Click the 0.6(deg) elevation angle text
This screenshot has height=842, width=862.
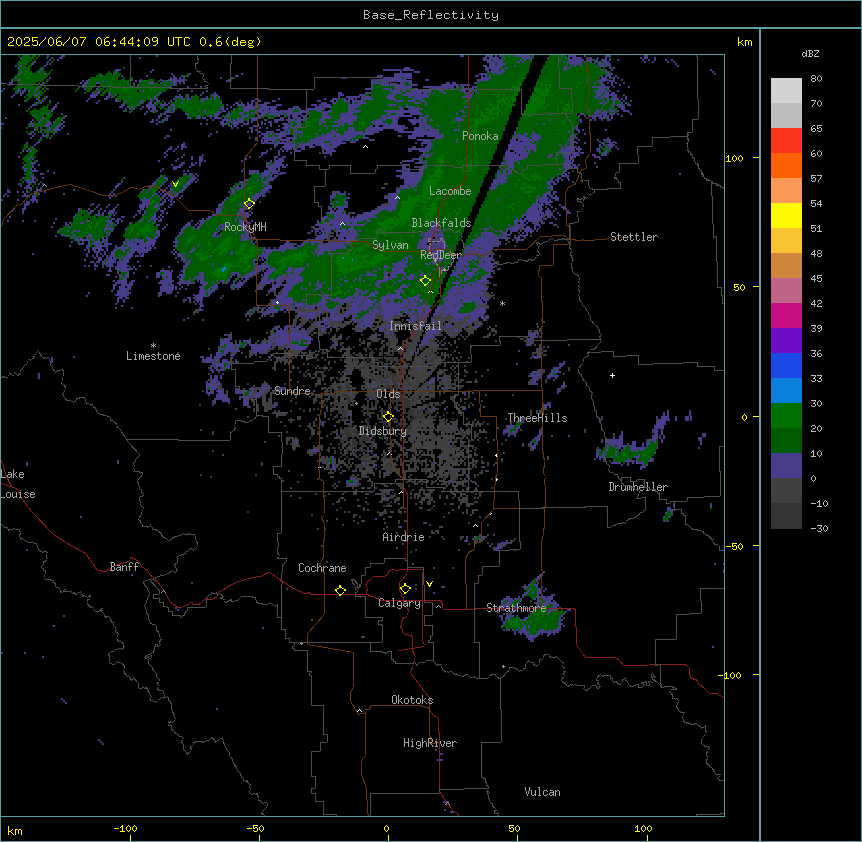click(x=230, y=42)
